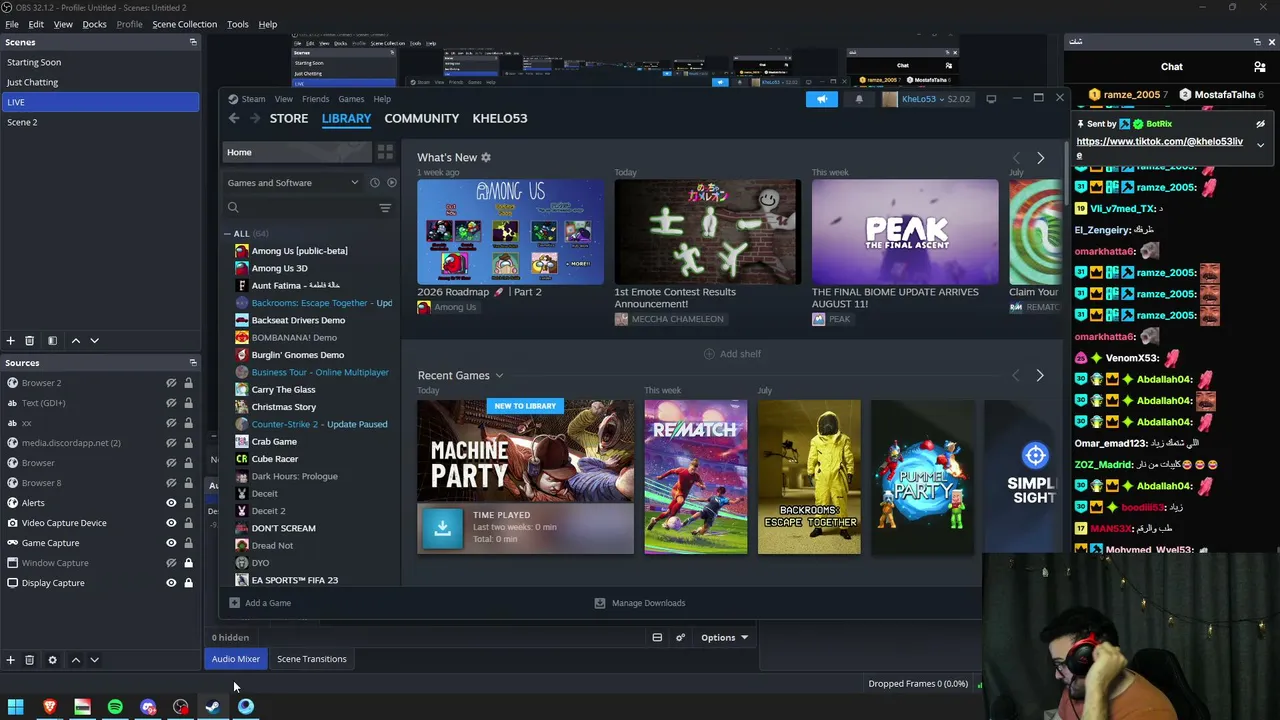
Task: Open the TikTok link in chat
Action: [x=1160, y=147]
